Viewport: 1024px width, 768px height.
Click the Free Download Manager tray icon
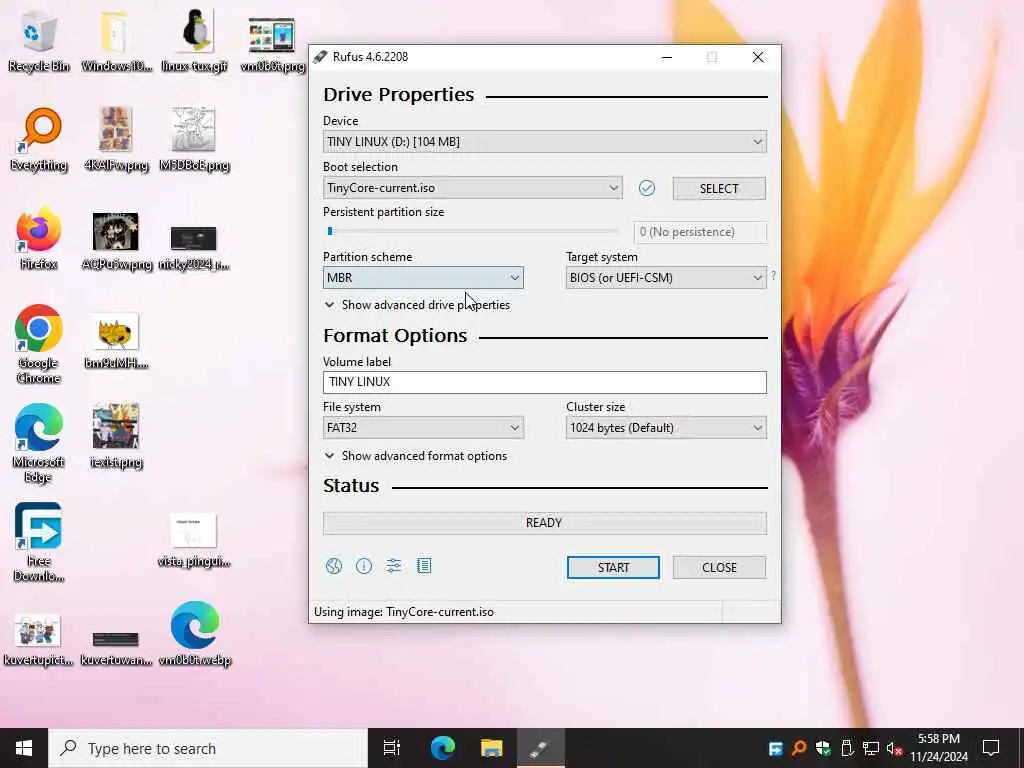tap(775, 748)
